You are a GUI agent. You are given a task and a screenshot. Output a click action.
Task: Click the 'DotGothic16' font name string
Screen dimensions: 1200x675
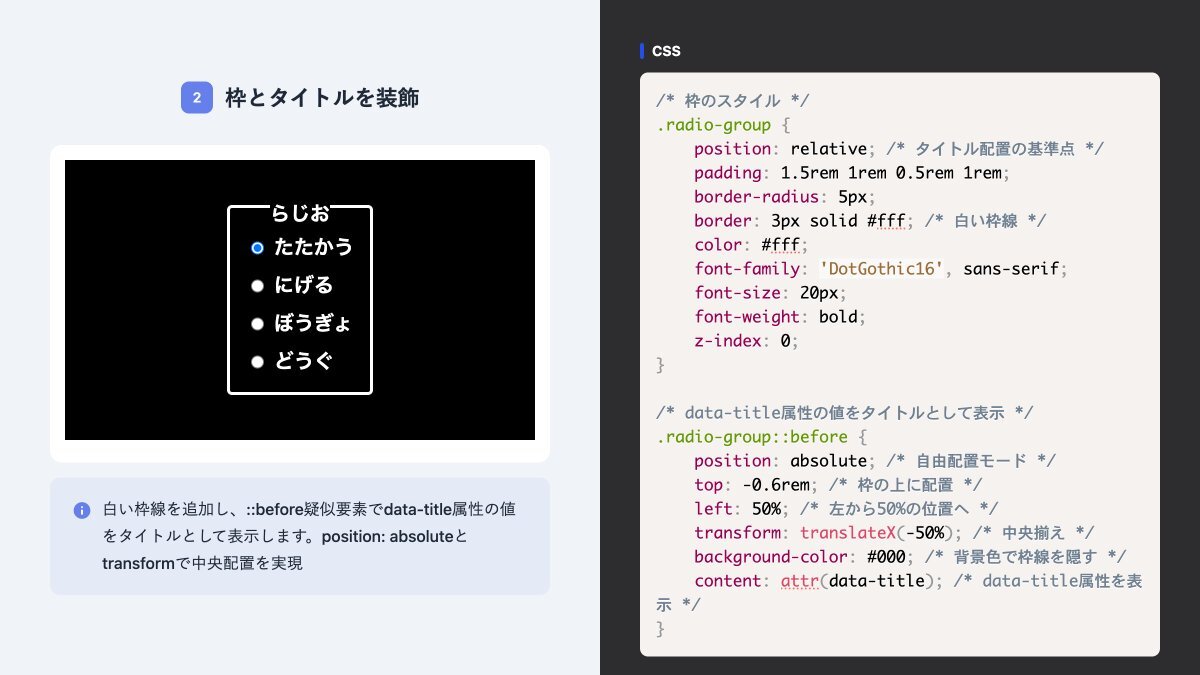pyautogui.click(x=881, y=269)
